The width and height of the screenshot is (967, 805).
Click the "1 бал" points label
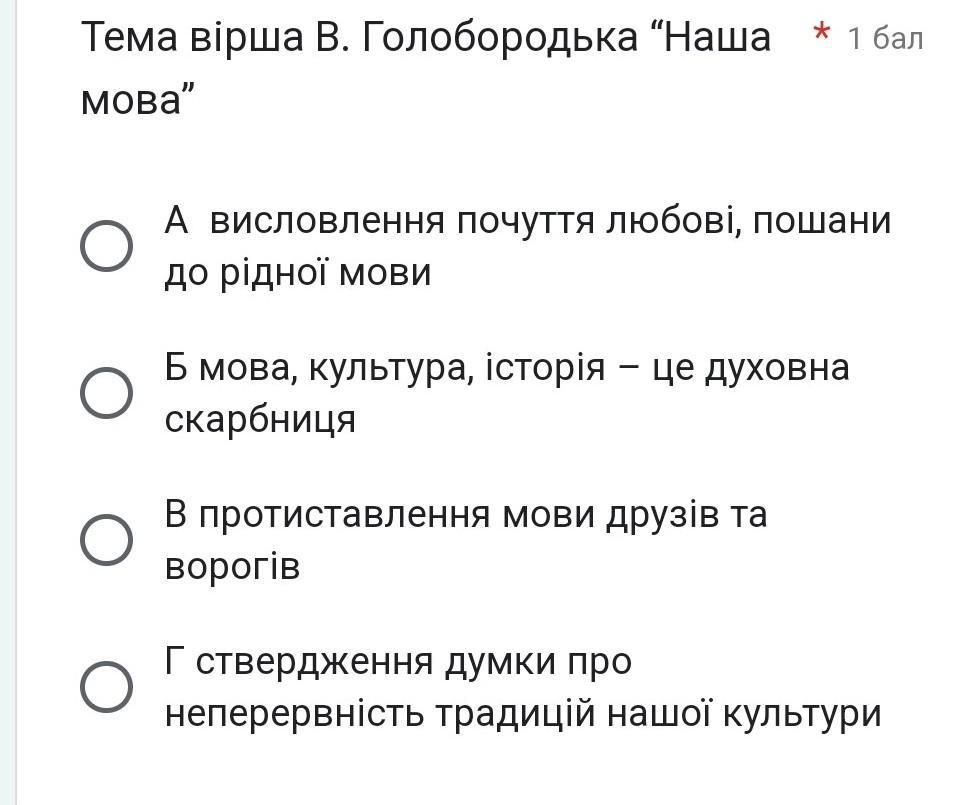click(885, 39)
